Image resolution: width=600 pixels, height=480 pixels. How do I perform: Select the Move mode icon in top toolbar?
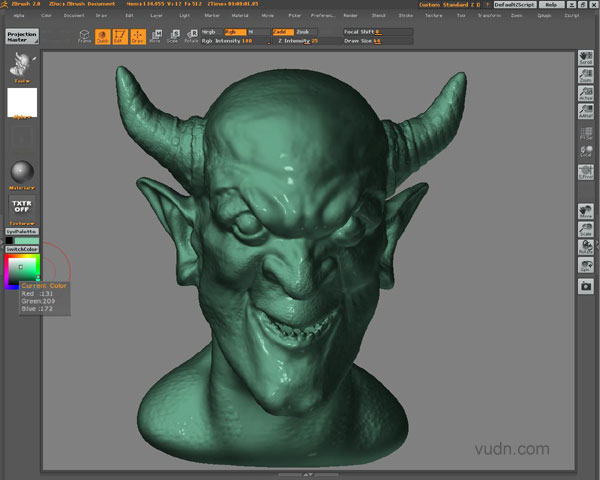(155, 37)
